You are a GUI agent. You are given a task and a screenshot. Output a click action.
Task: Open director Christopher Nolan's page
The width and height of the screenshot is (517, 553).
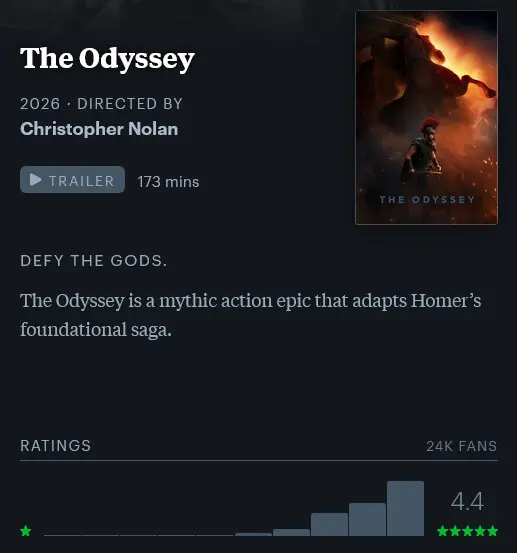pyautogui.click(x=99, y=129)
